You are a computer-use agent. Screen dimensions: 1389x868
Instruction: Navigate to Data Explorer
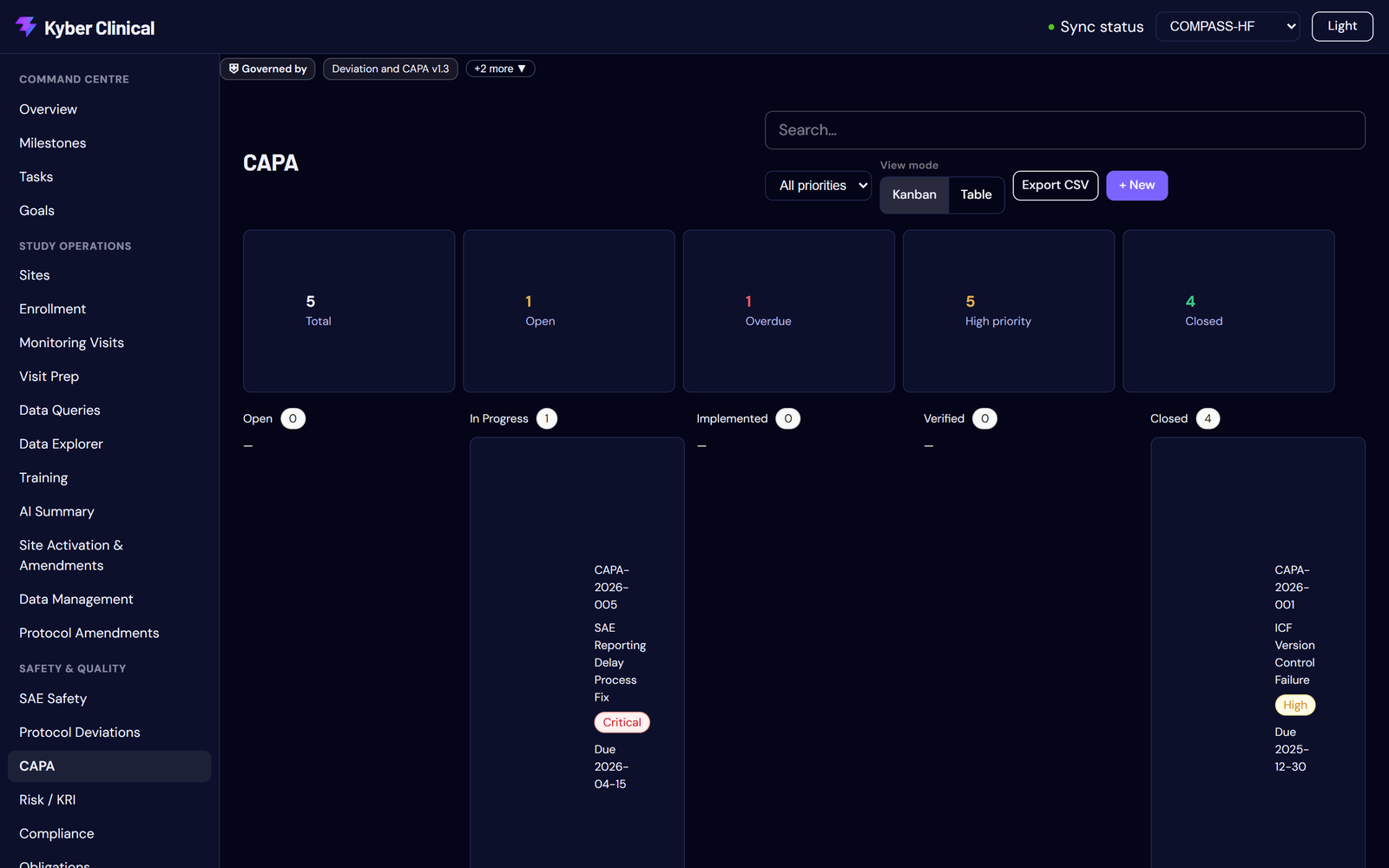click(x=109, y=444)
